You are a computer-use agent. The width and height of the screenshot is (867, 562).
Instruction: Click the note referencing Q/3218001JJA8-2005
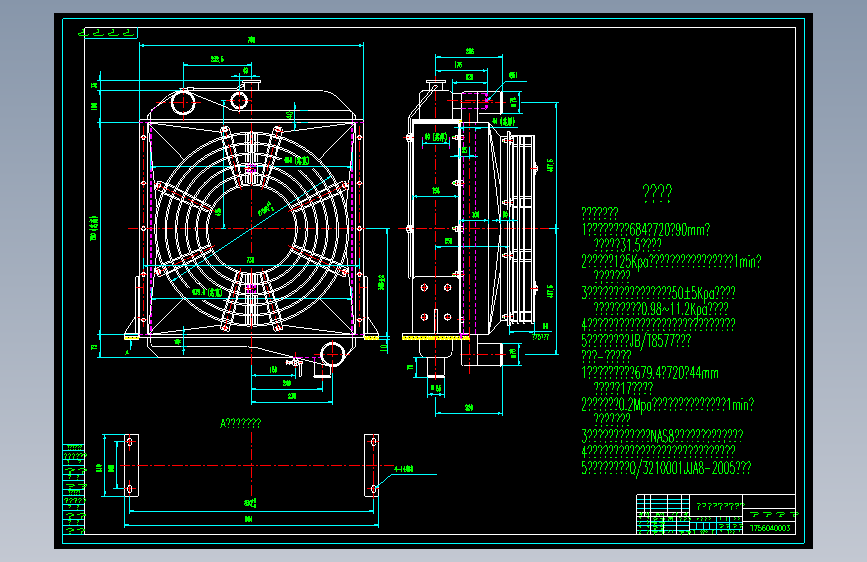[666, 468]
